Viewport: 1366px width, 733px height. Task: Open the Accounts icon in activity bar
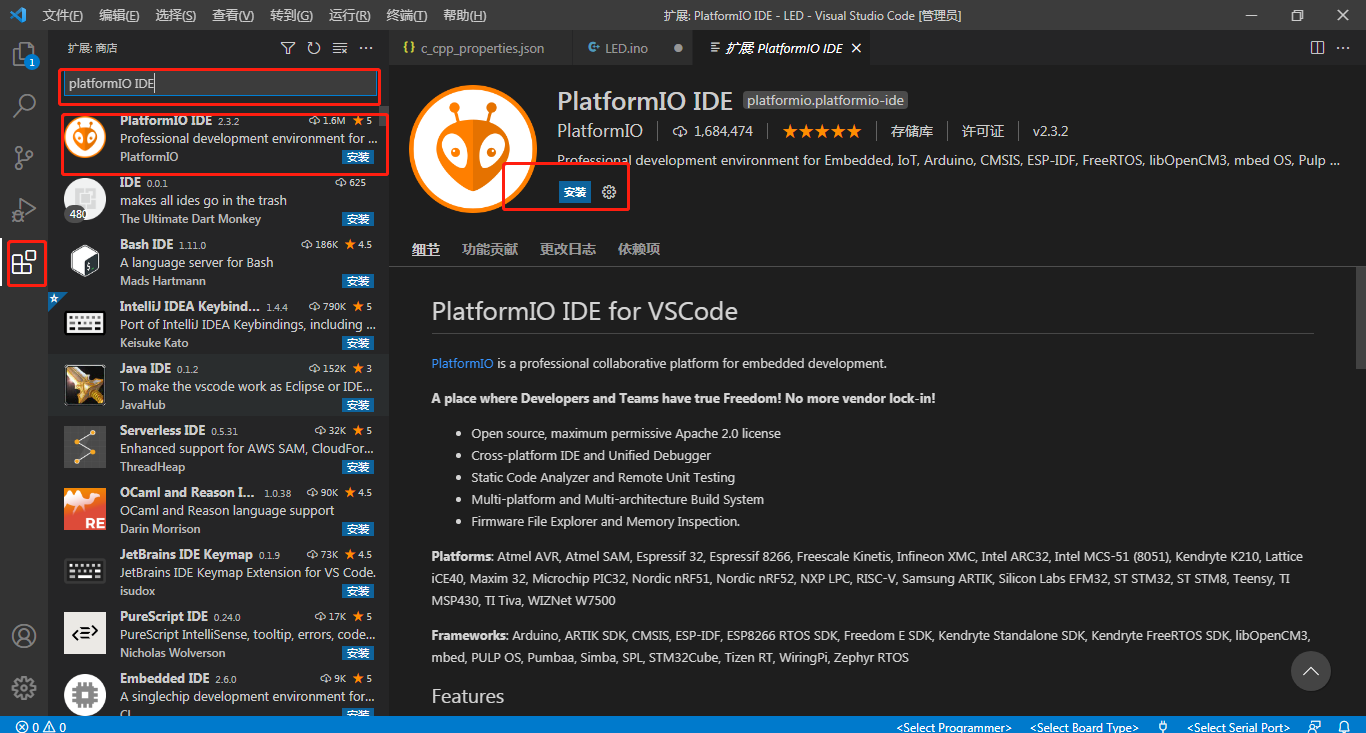(24, 636)
